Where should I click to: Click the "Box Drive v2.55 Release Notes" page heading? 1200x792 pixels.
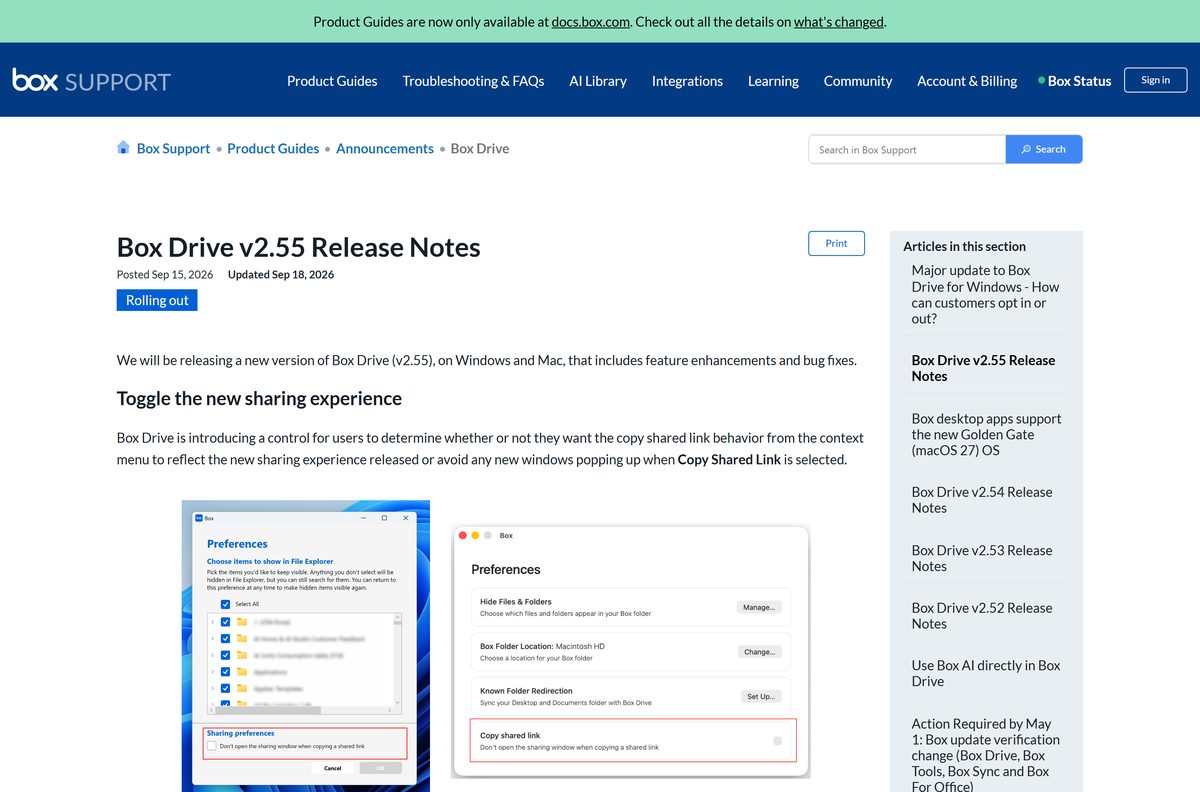(x=299, y=247)
